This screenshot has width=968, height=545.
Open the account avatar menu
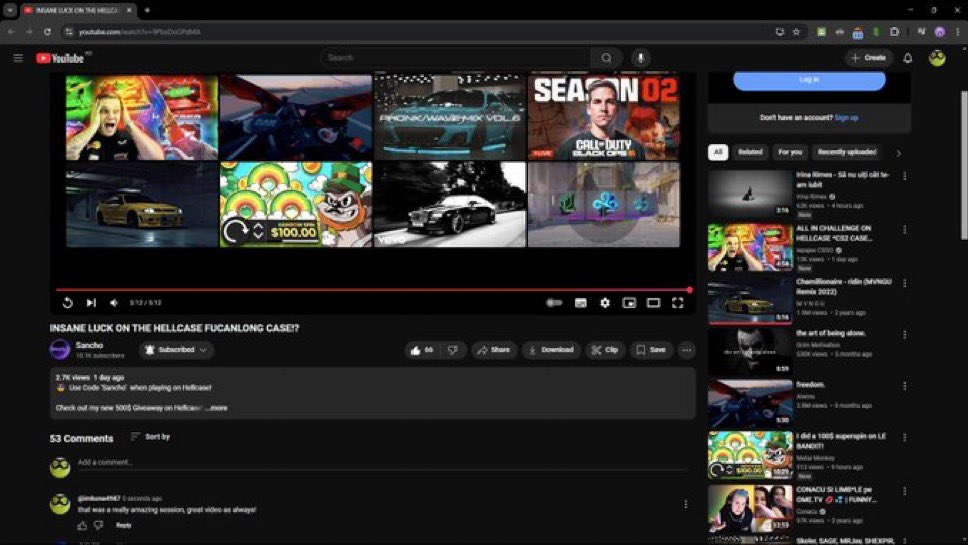[937, 58]
